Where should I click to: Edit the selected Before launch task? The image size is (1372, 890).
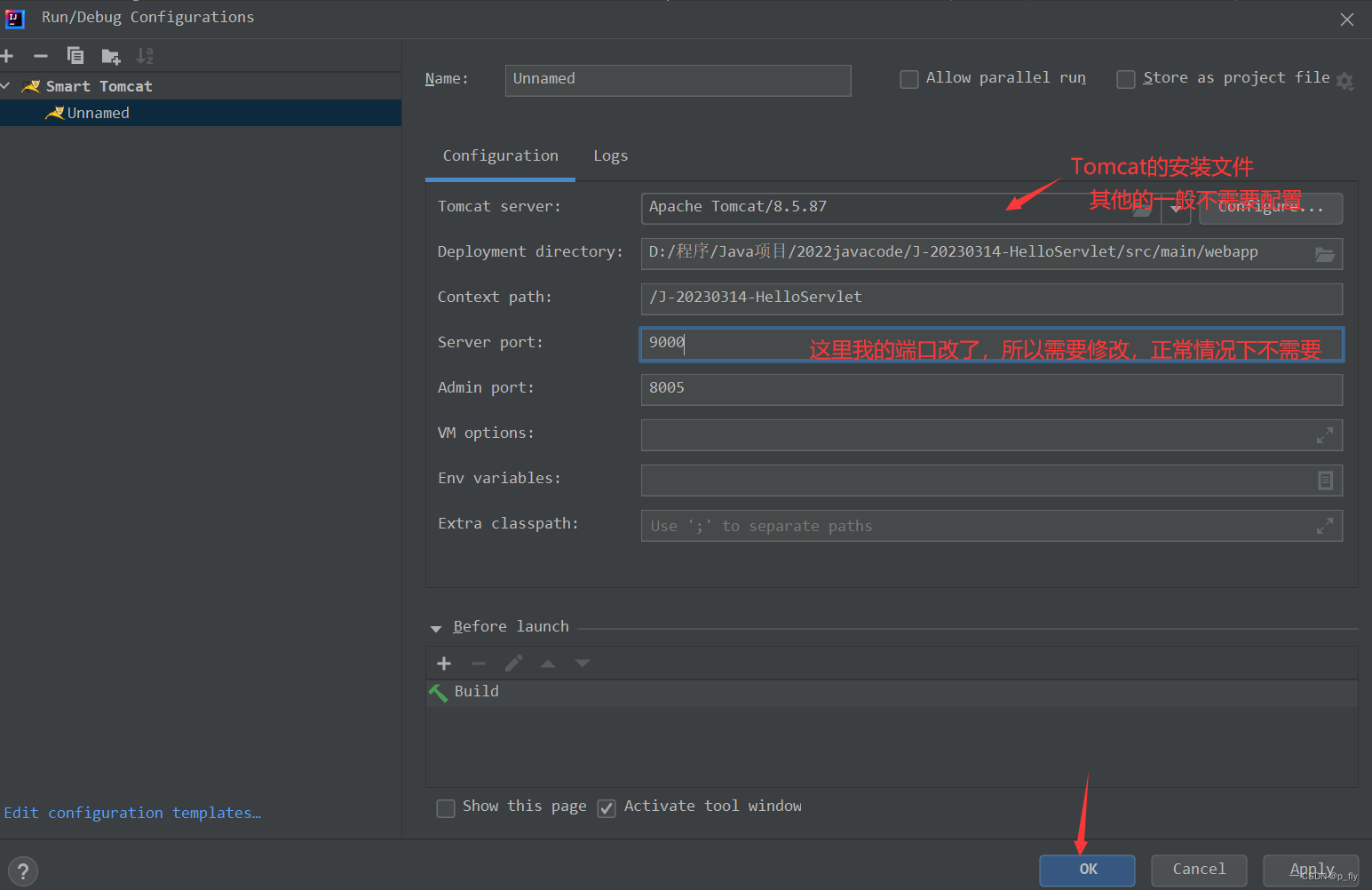(x=513, y=664)
